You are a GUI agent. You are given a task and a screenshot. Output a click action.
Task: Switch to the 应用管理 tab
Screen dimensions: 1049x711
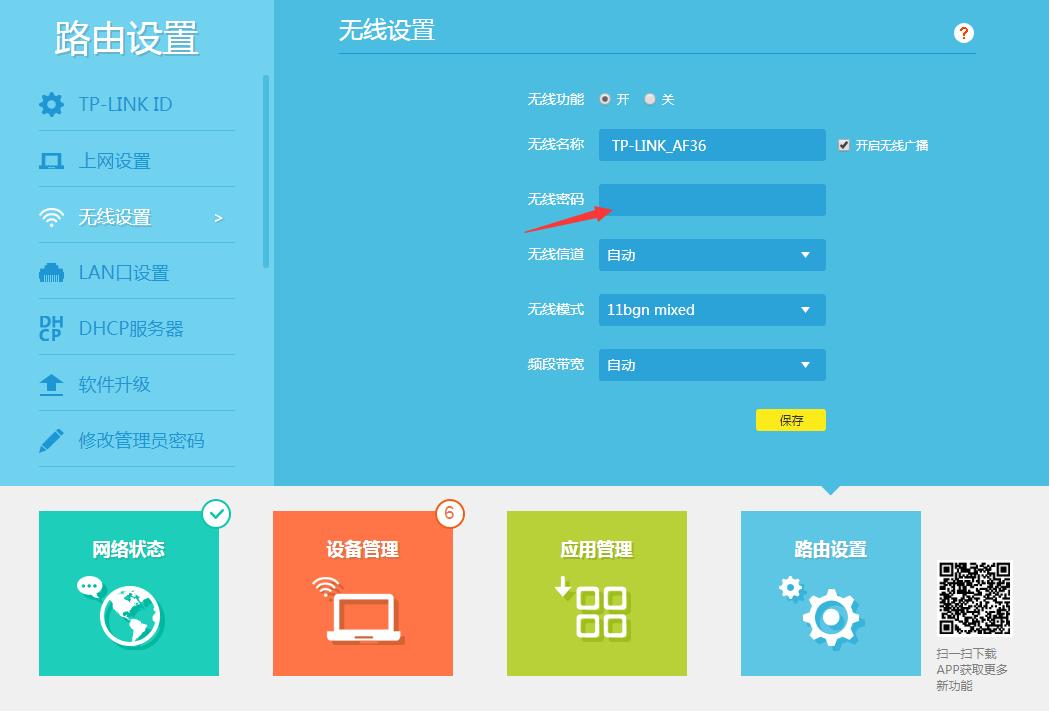[x=596, y=593]
